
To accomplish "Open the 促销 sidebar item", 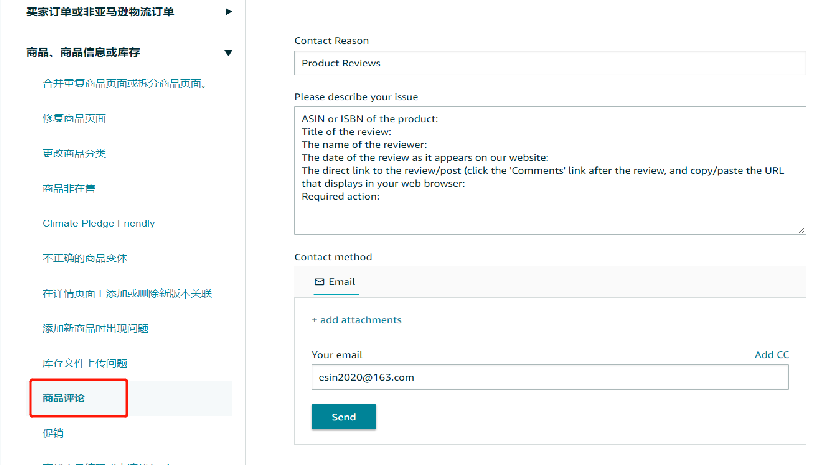I will coord(53,433).
